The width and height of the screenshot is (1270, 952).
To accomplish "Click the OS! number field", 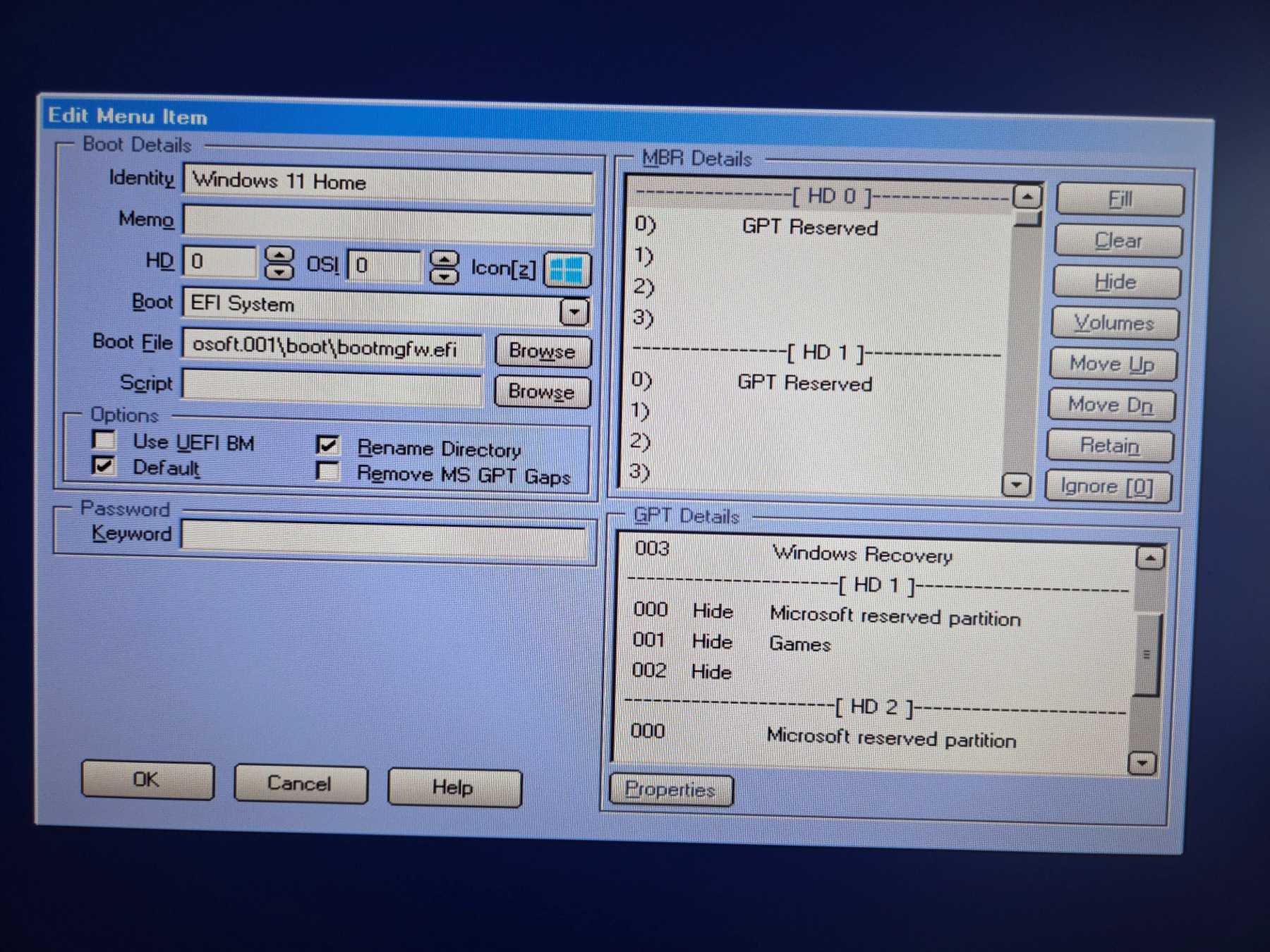I will 385,267.
